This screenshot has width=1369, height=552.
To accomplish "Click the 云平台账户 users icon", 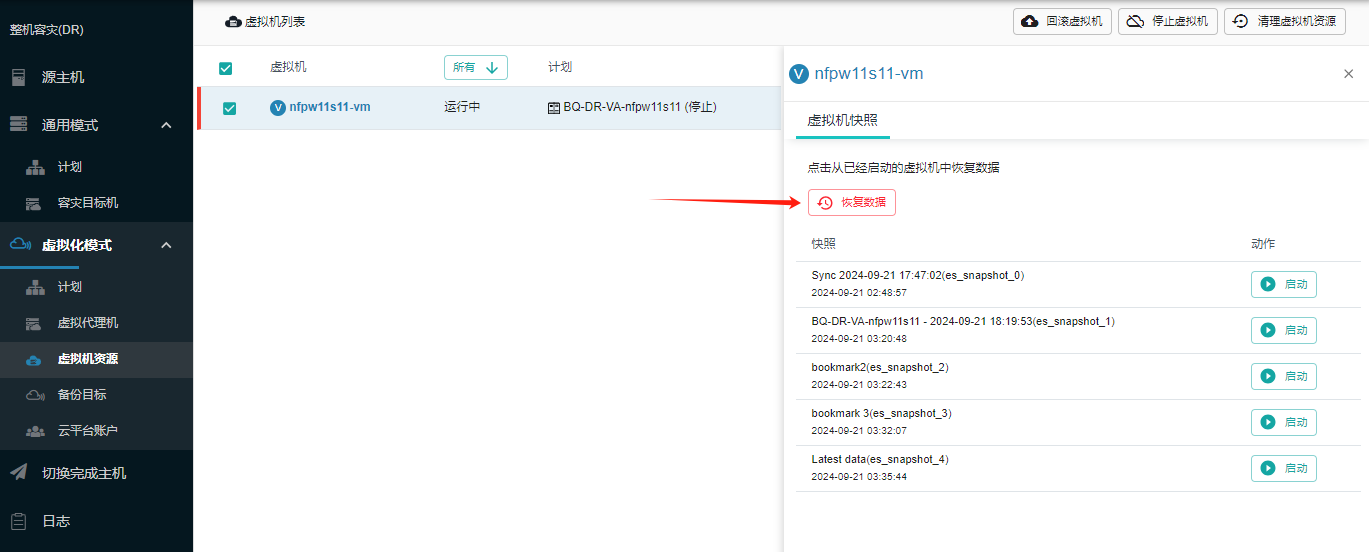I will (x=35, y=431).
